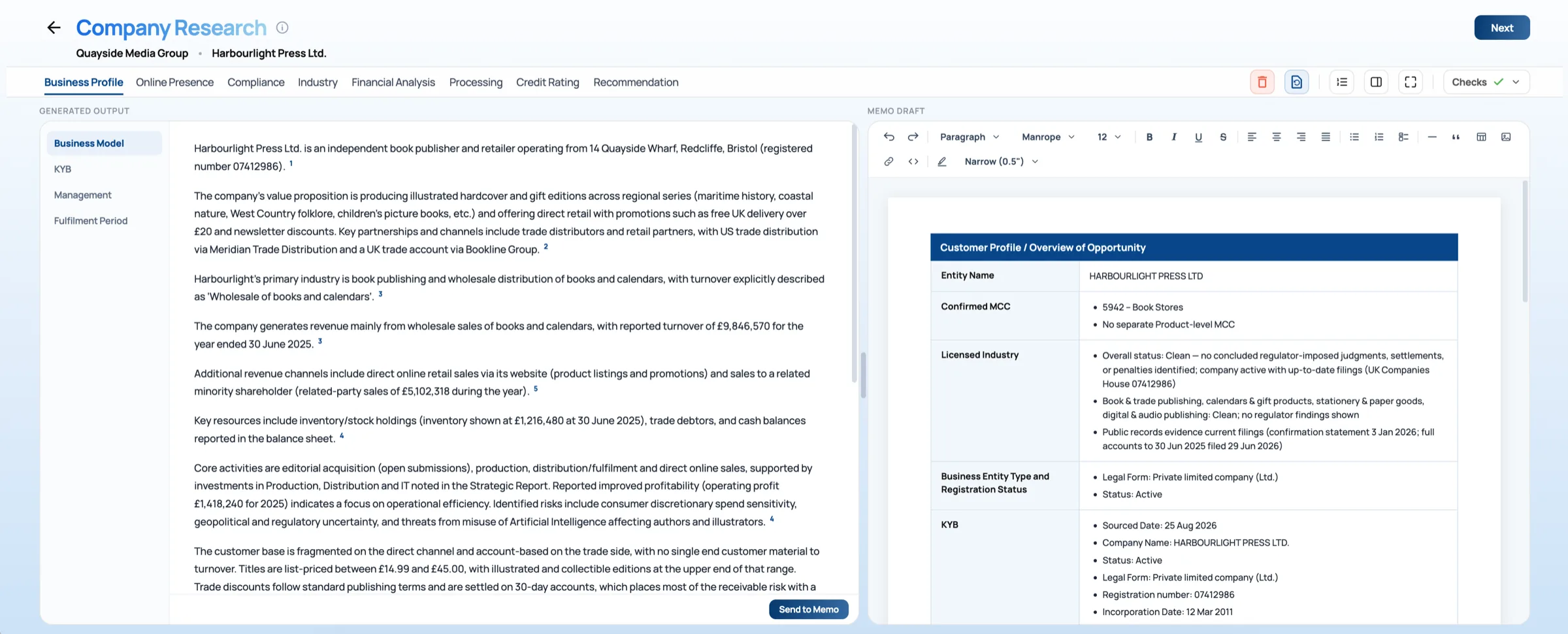Open the font size 12 dropdown
This screenshot has width=1568, height=634.
tap(1109, 137)
